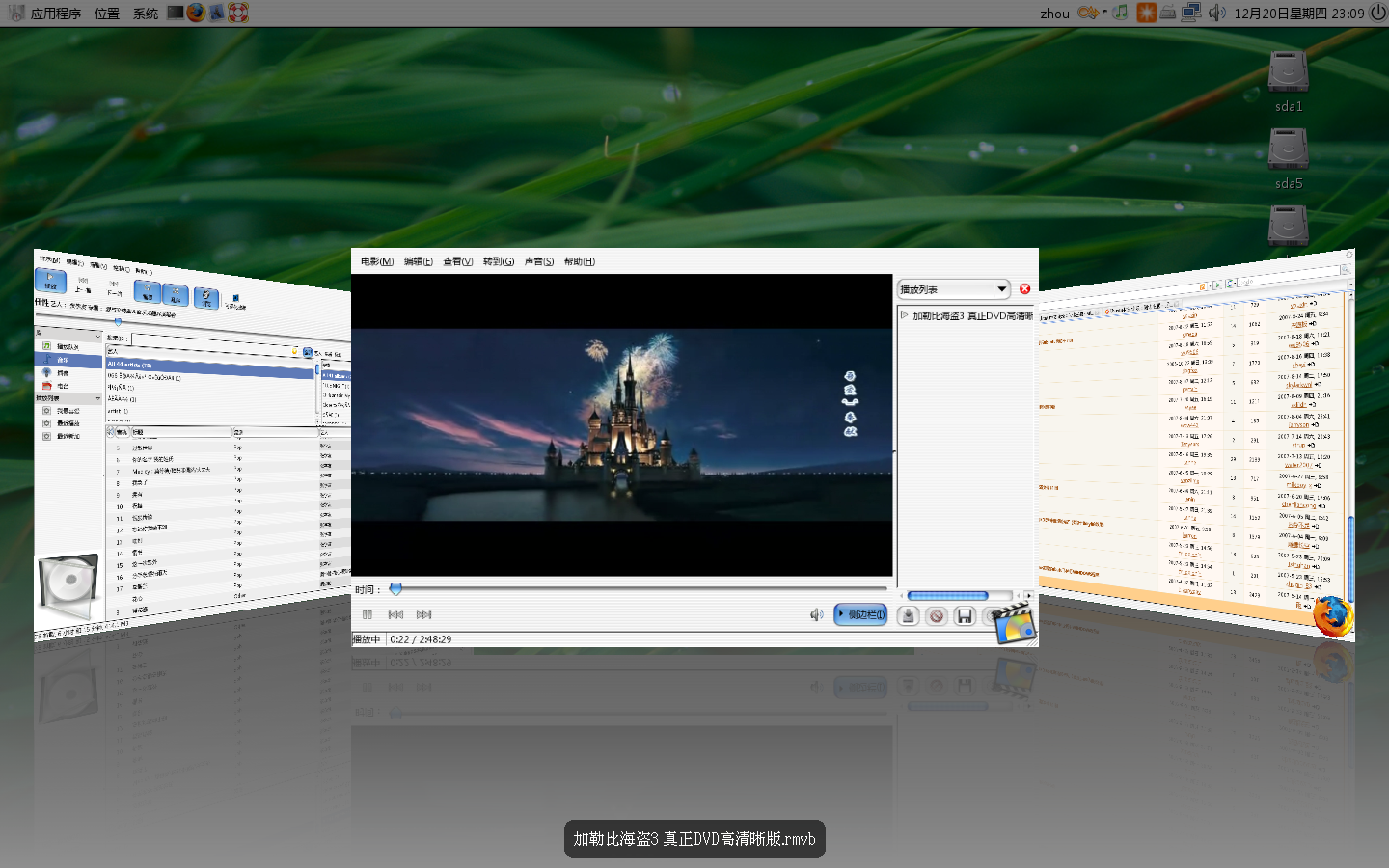The height and width of the screenshot is (868, 1389).
Task: Open the sda1 drive desktop icon
Action: (x=1289, y=80)
